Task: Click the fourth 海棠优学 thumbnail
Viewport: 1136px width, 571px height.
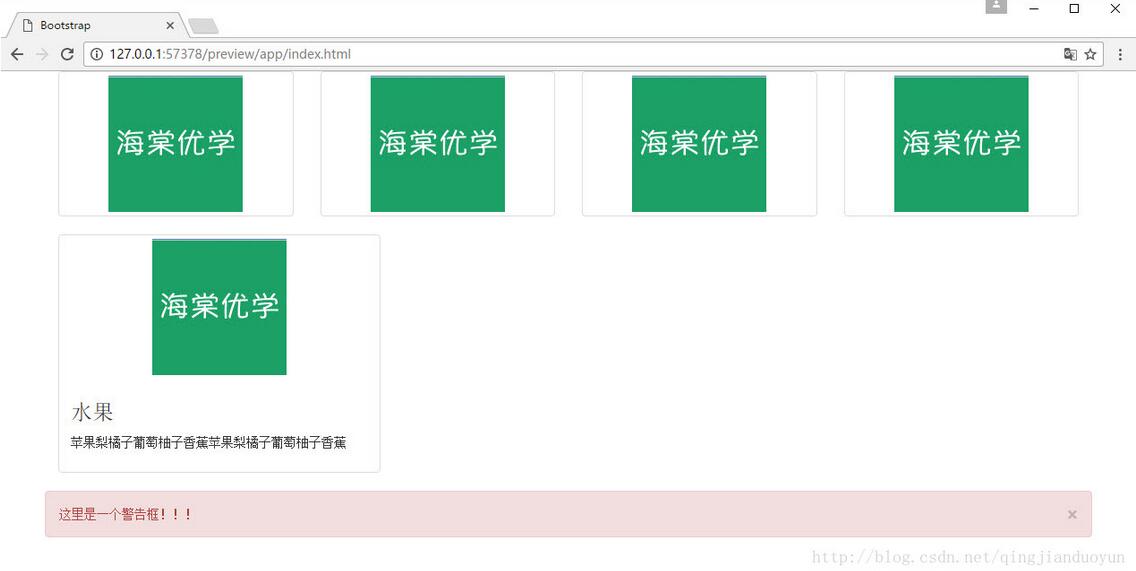Action: click(x=961, y=144)
